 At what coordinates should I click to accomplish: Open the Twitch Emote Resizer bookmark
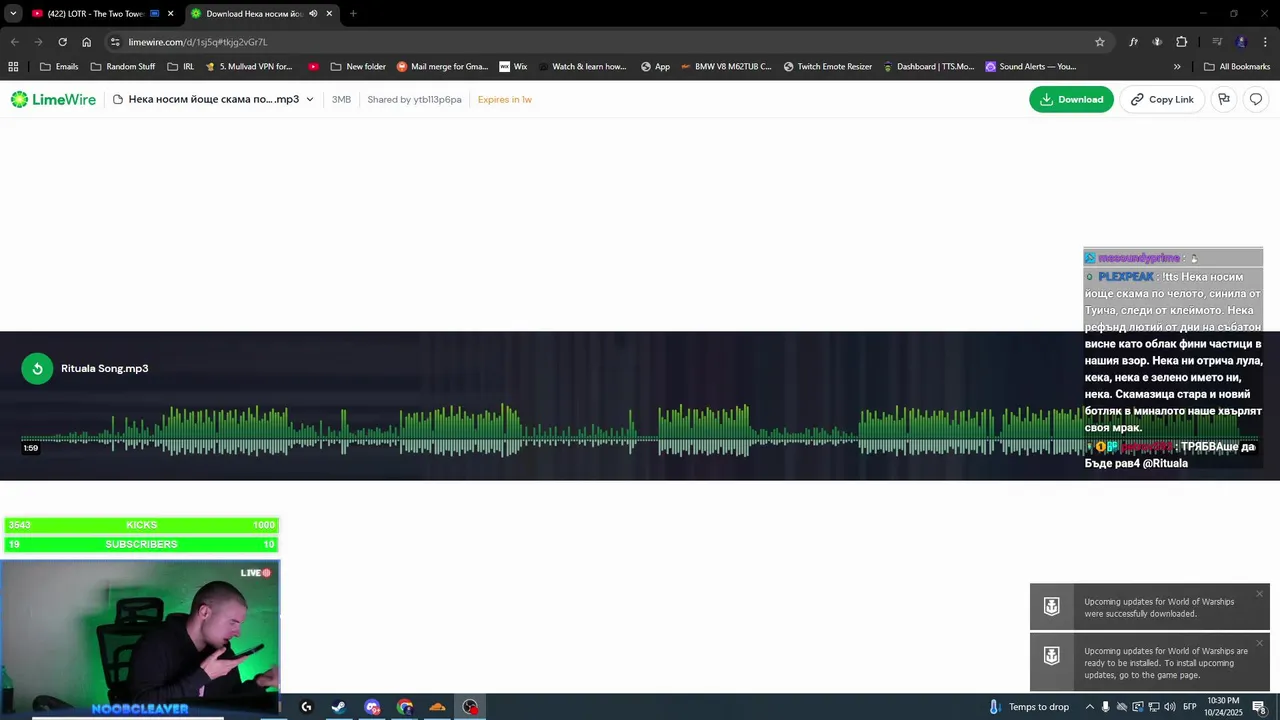pyautogui.click(x=828, y=67)
